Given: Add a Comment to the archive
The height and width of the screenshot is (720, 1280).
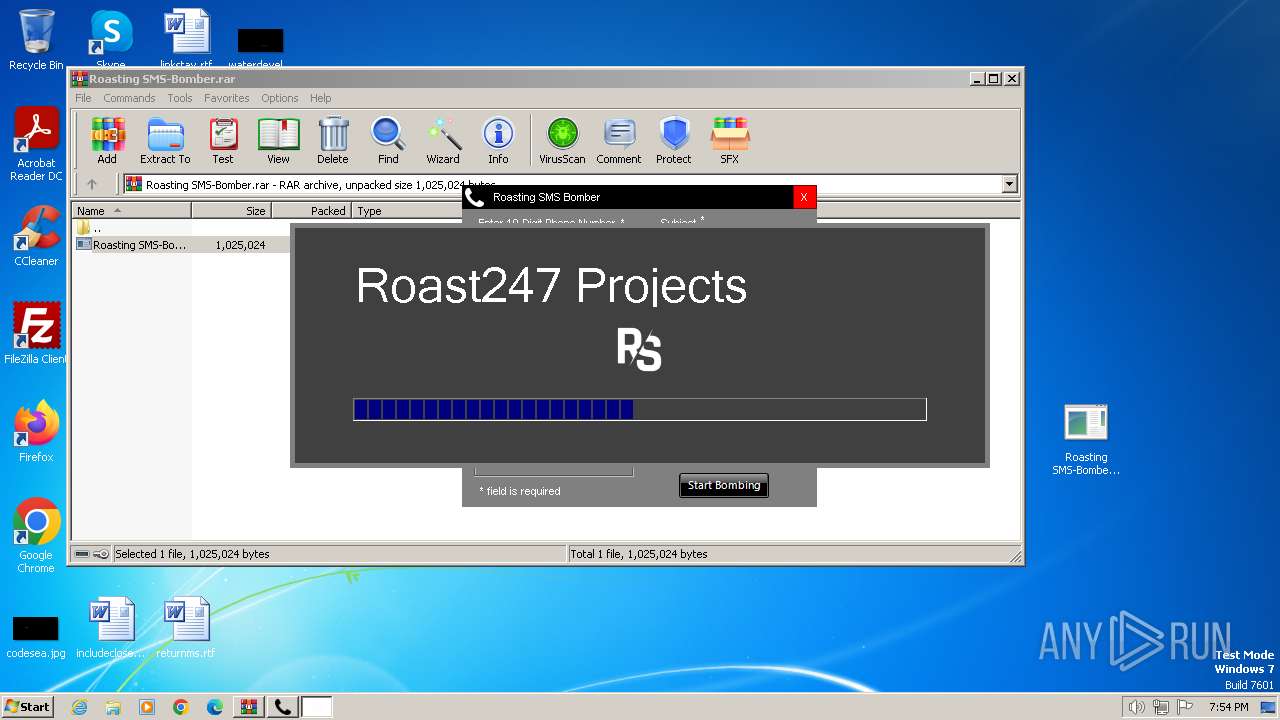Looking at the screenshot, I should (x=619, y=140).
